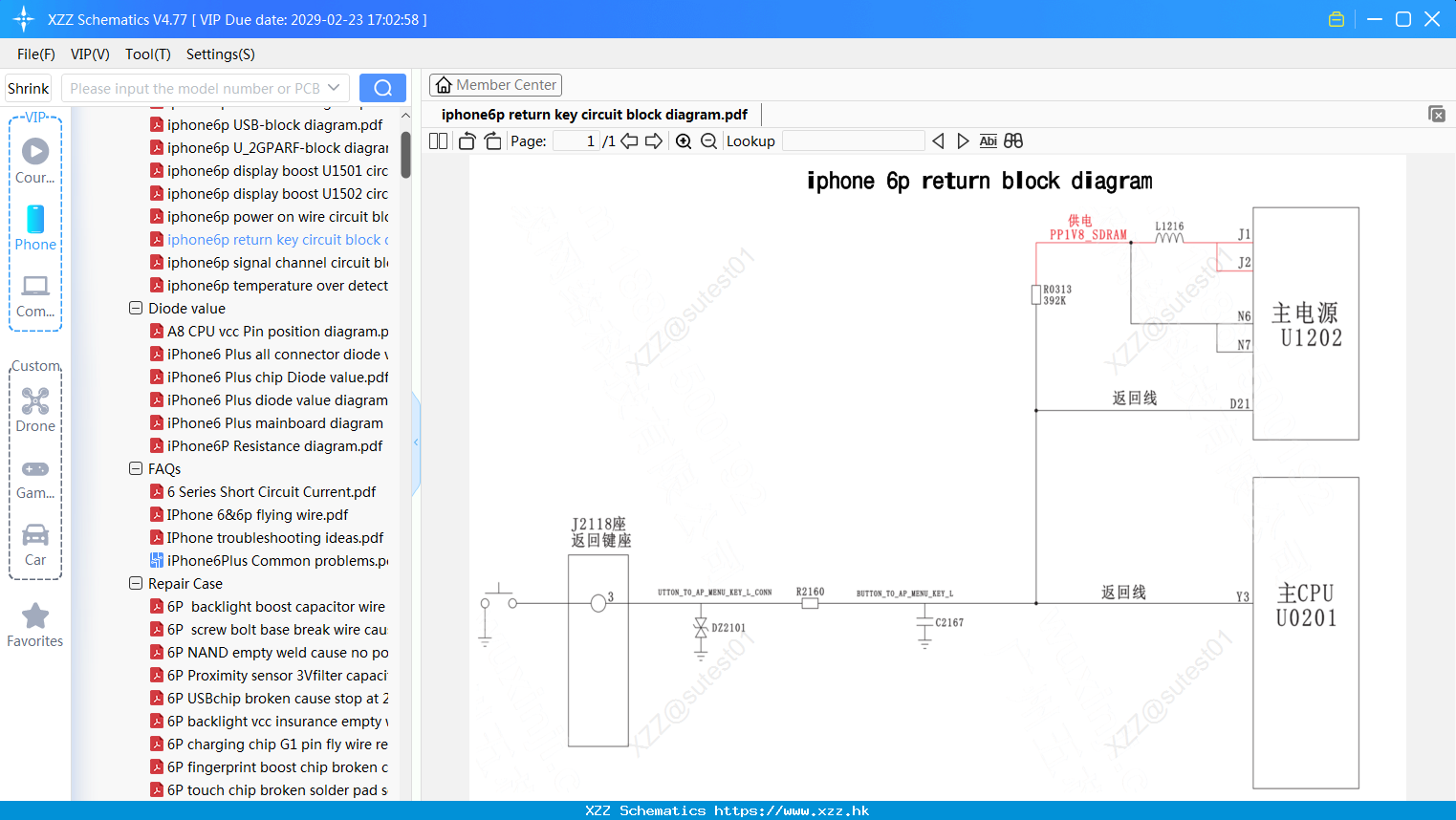Zoom in on the schematic
1456x820 pixels.
click(x=684, y=141)
